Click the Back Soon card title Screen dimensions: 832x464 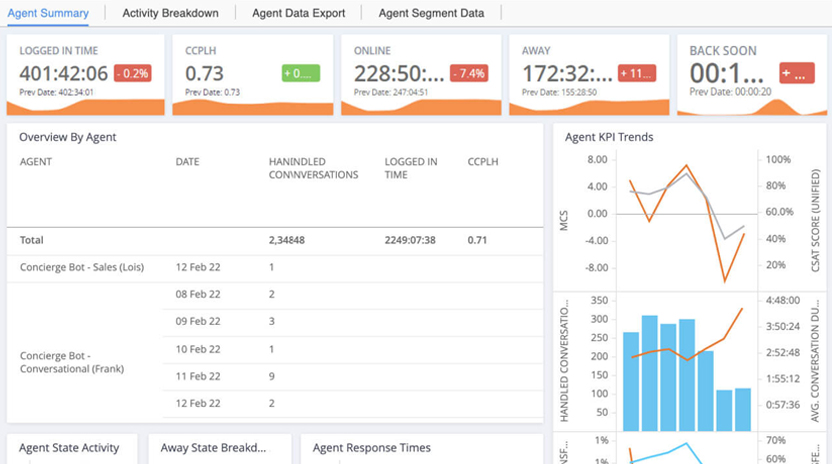click(x=723, y=50)
